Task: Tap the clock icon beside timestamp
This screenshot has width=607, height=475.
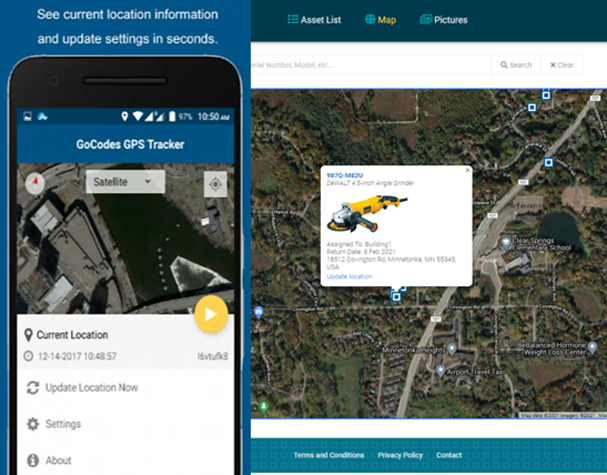Action: click(28, 356)
